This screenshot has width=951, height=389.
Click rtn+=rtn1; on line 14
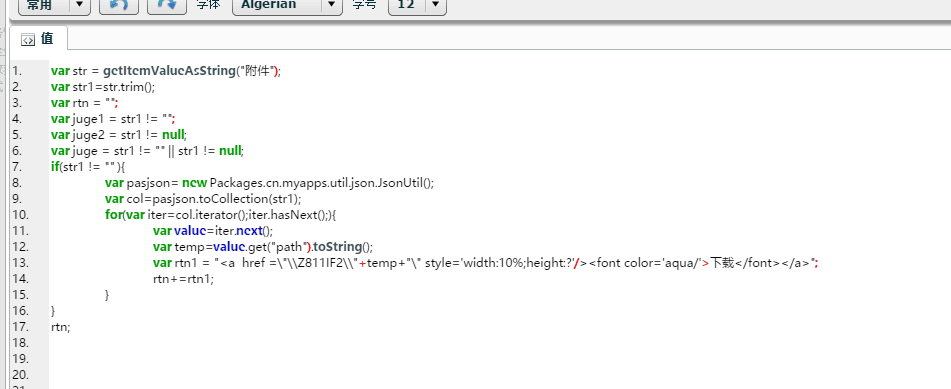point(183,279)
